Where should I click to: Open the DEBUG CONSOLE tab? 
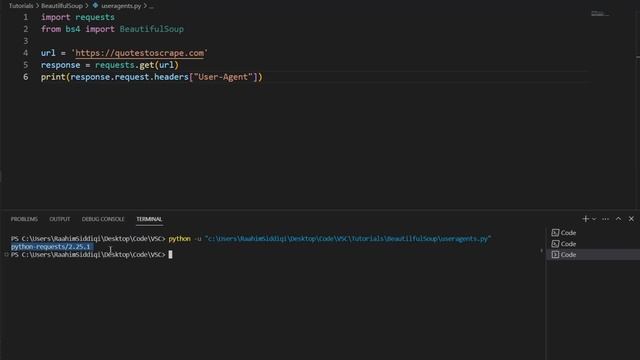point(103,219)
